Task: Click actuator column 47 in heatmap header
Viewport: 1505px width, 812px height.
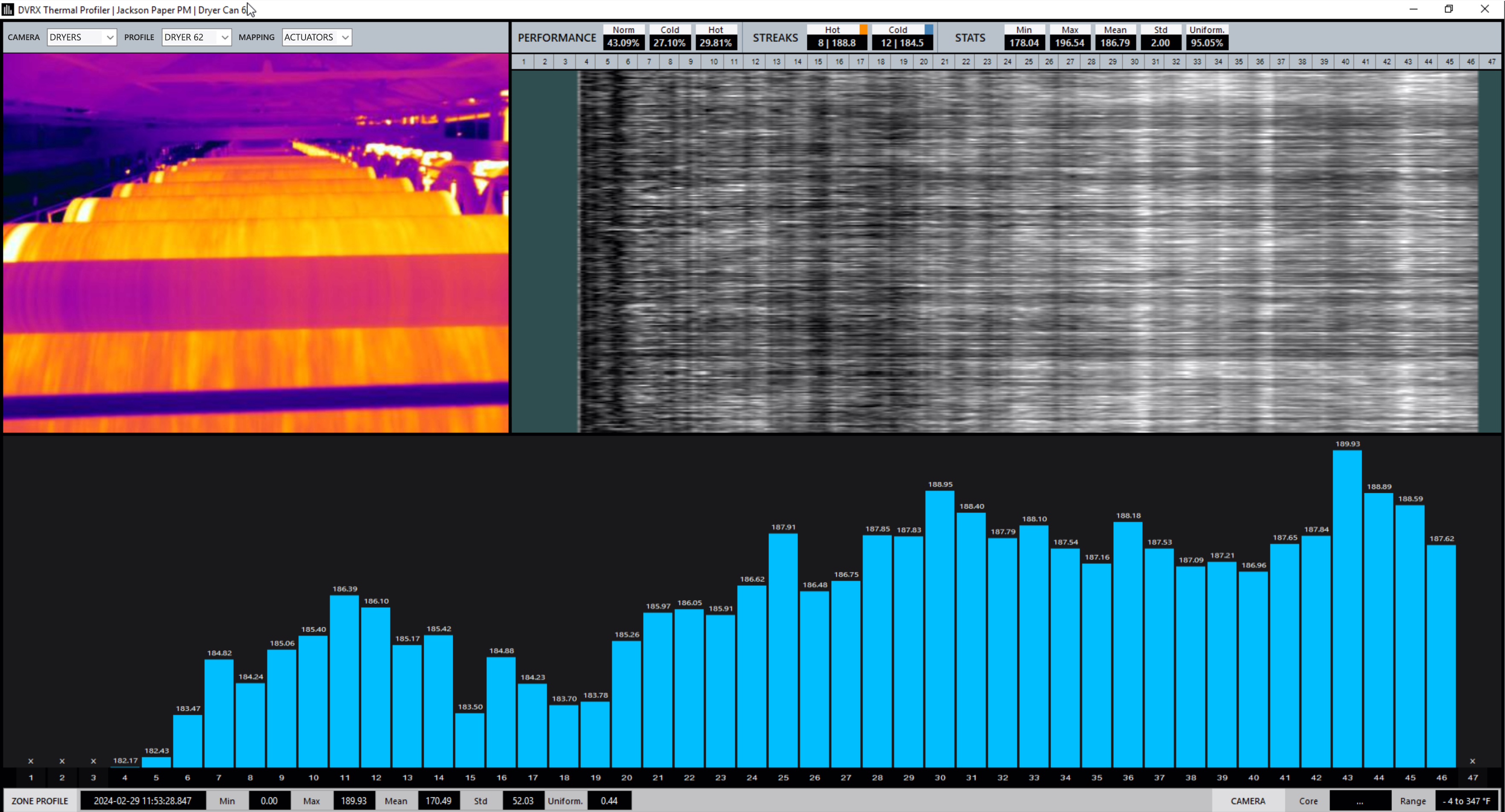Action: tap(1492, 61)
